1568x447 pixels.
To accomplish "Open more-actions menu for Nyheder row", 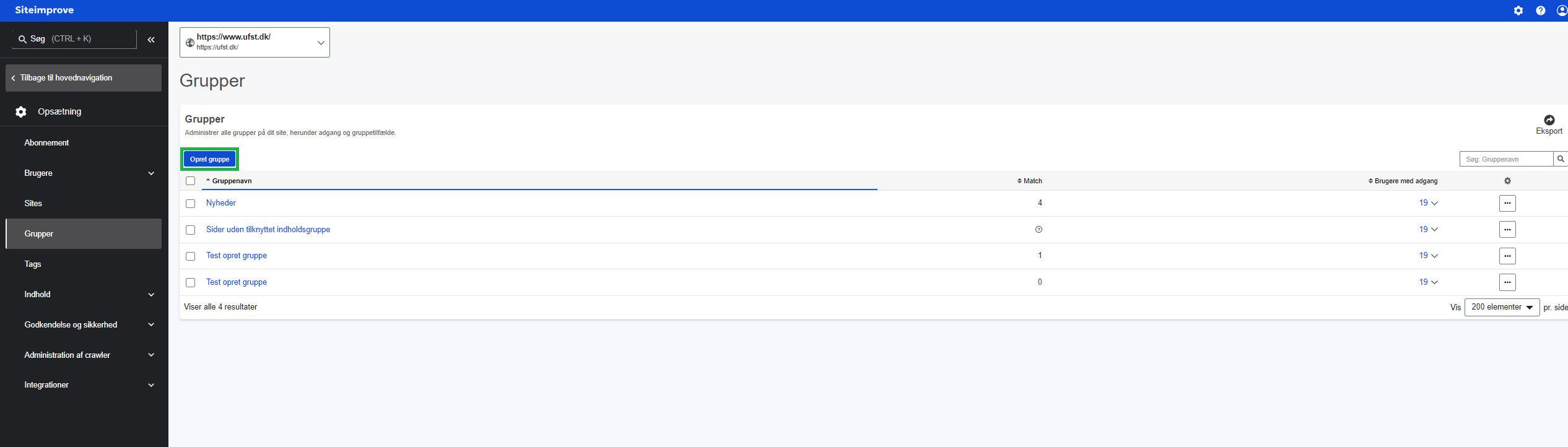I will (x=1507, y=203).
